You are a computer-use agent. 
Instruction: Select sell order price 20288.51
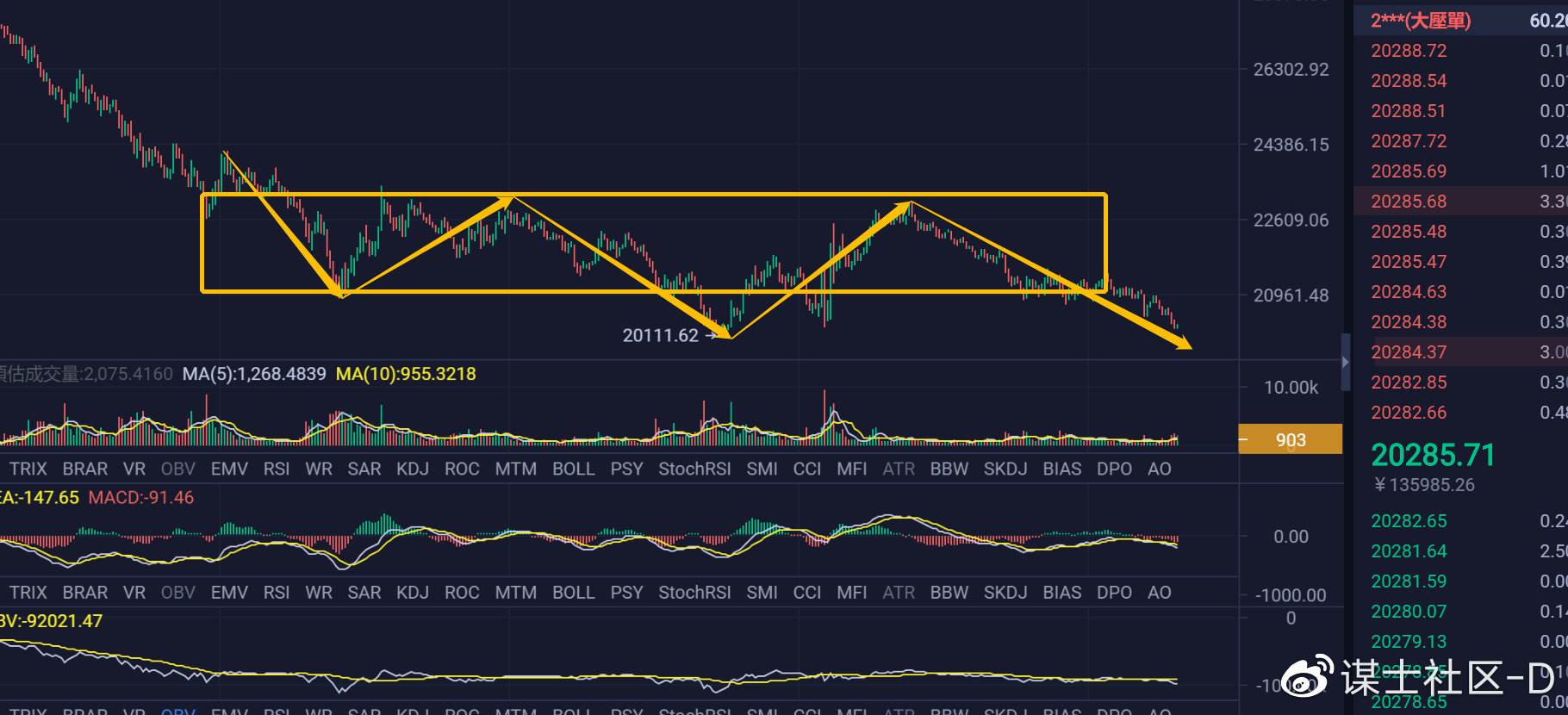[x=1409, y=111]
